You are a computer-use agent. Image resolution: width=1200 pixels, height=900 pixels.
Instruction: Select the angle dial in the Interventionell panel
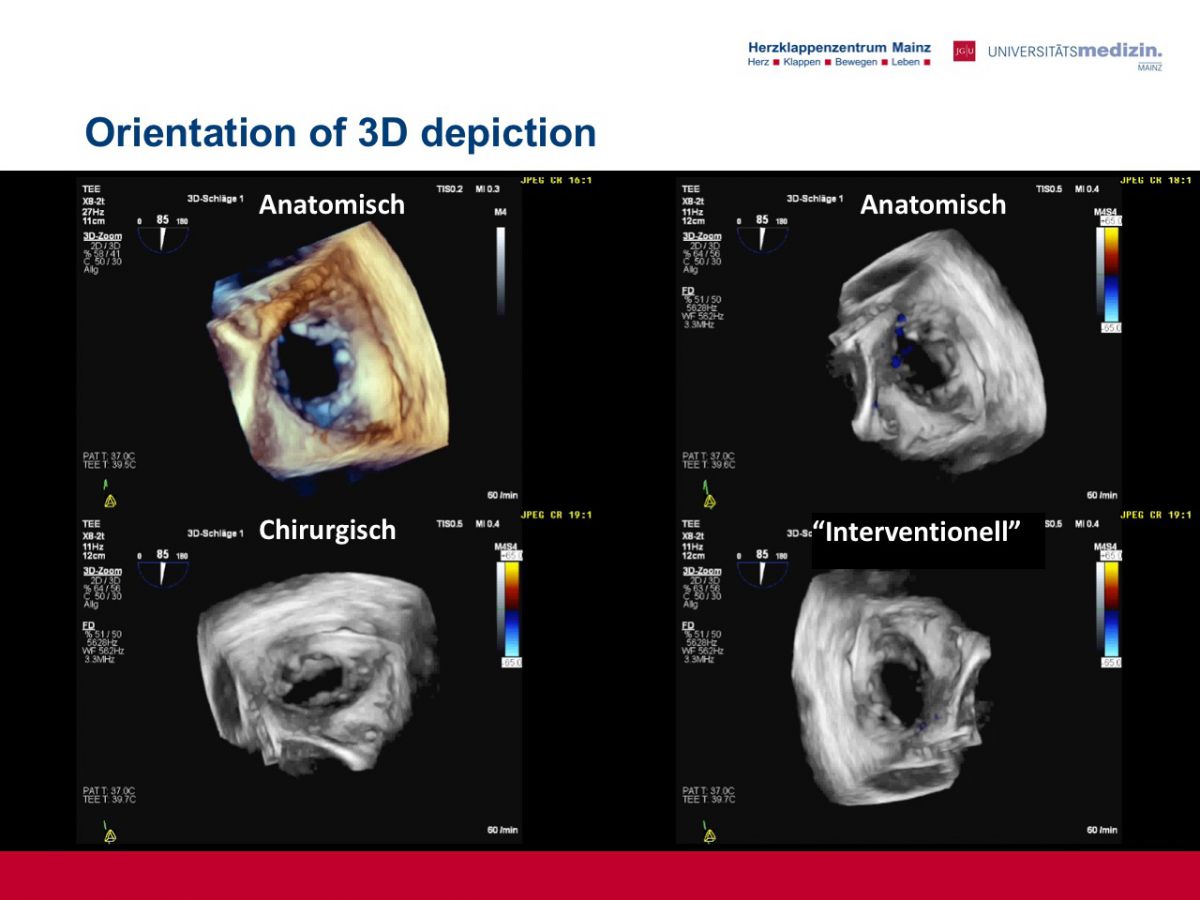[x=762, y=571]
